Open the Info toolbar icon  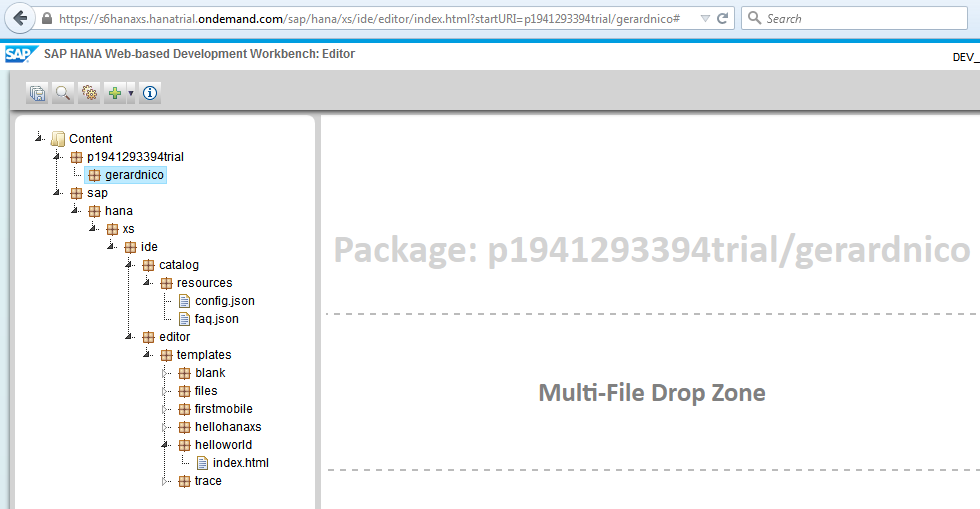click(150, 93)
